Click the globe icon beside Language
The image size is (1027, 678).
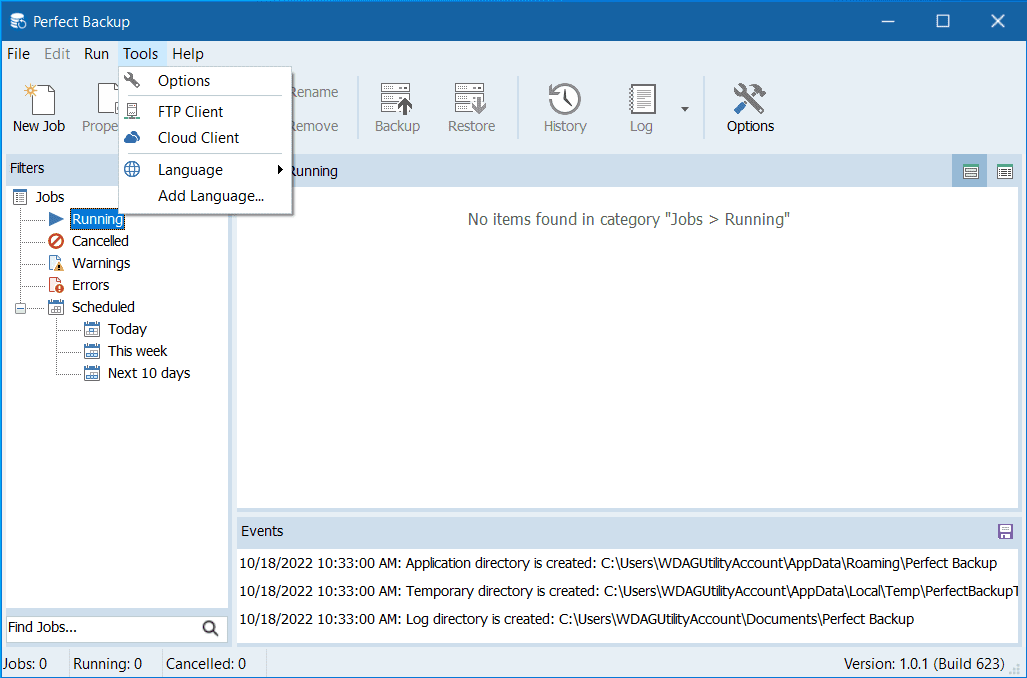pyautogui.click(x=132, y=169)
